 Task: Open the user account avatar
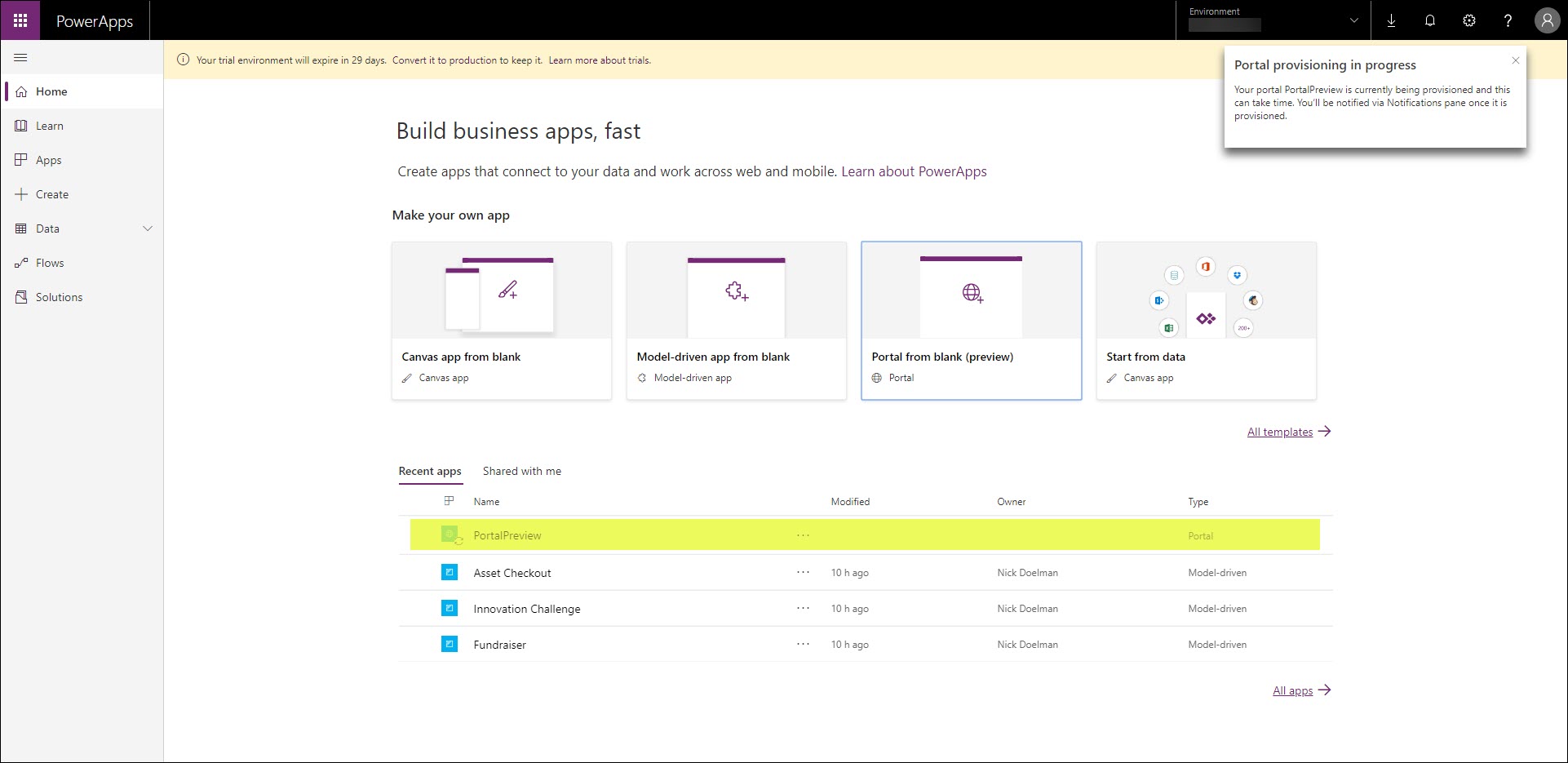[1547, 21]
